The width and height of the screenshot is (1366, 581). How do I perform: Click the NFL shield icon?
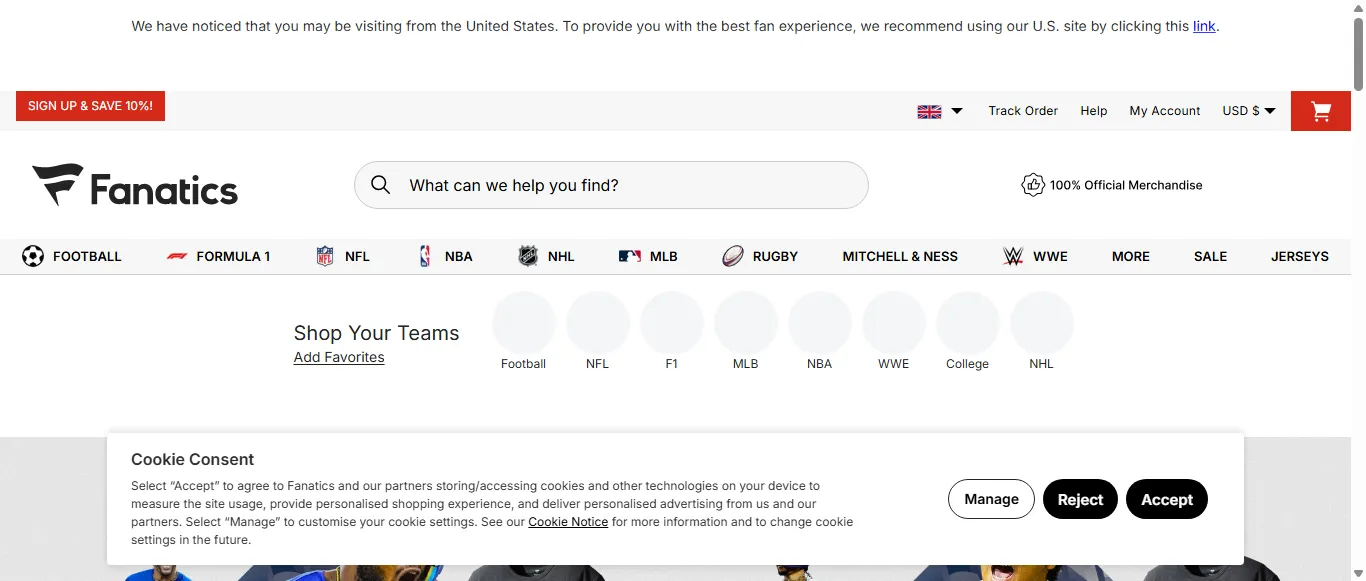point(325,257)
